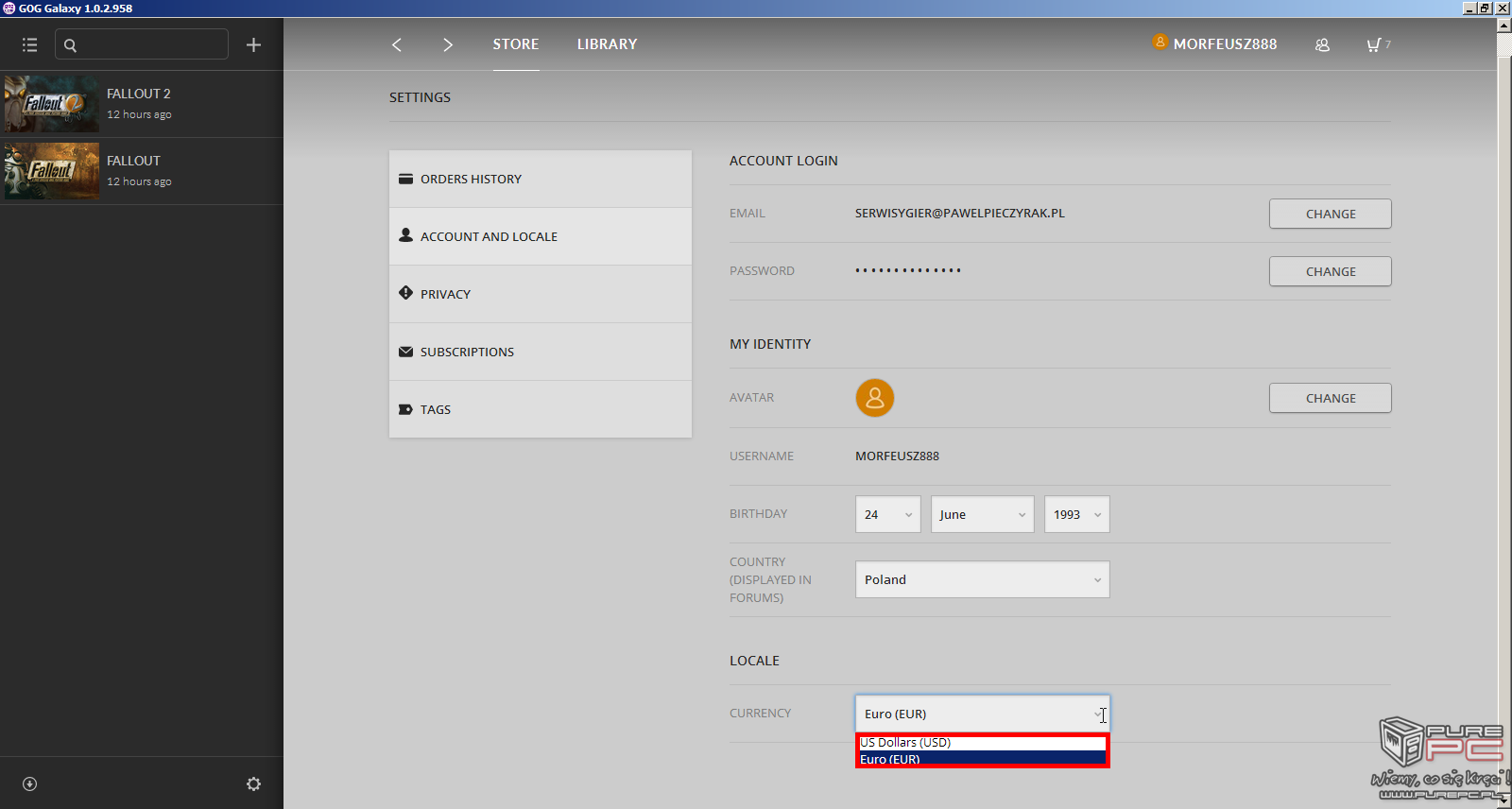Go forward with the right arrow
1512x809 pixels.
pyautogui.click(x=448, y=44)
